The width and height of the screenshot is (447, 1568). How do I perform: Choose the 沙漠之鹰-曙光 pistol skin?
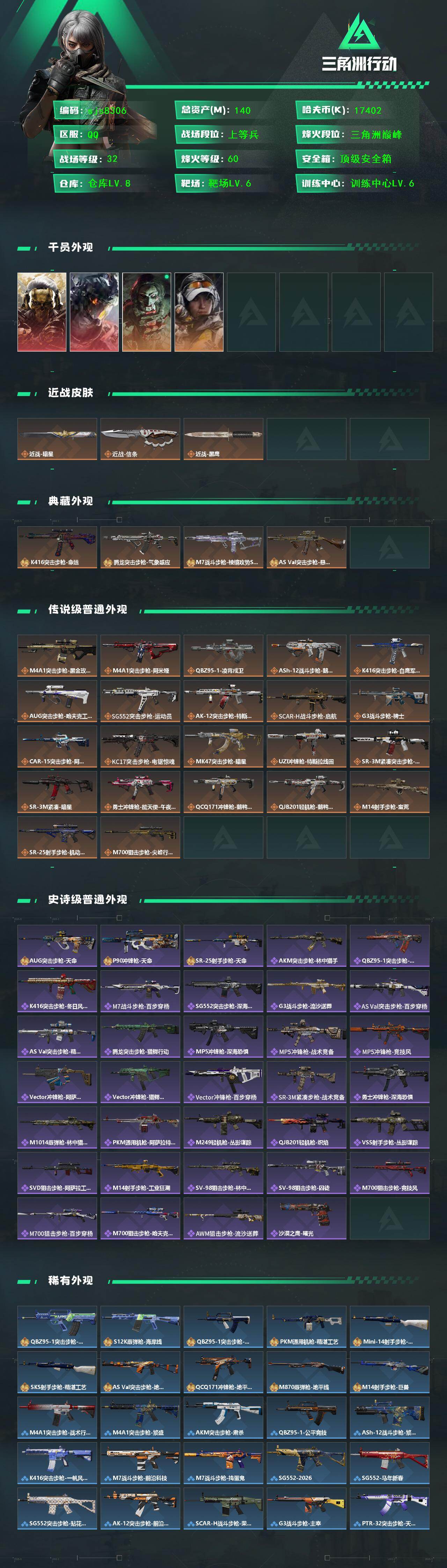click(307, 1218)
